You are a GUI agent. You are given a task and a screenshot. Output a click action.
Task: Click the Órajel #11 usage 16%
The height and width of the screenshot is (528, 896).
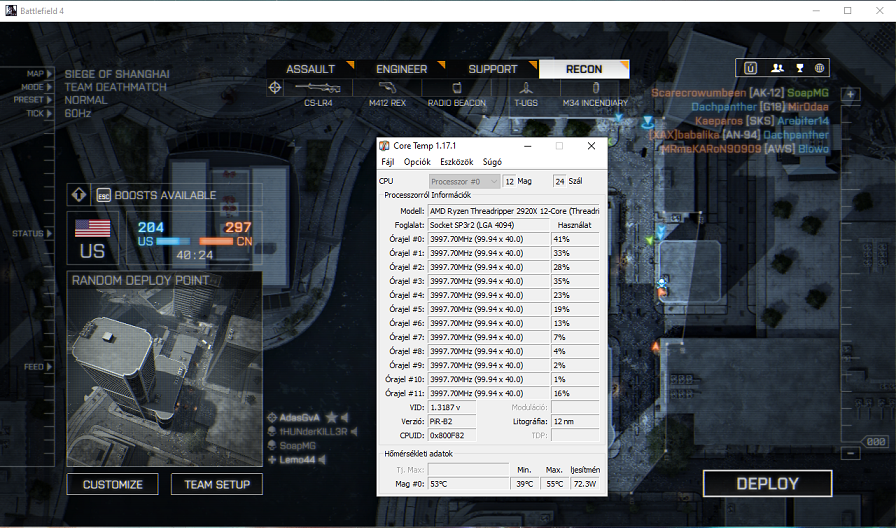pyautogui.click(x=575, y=393)
